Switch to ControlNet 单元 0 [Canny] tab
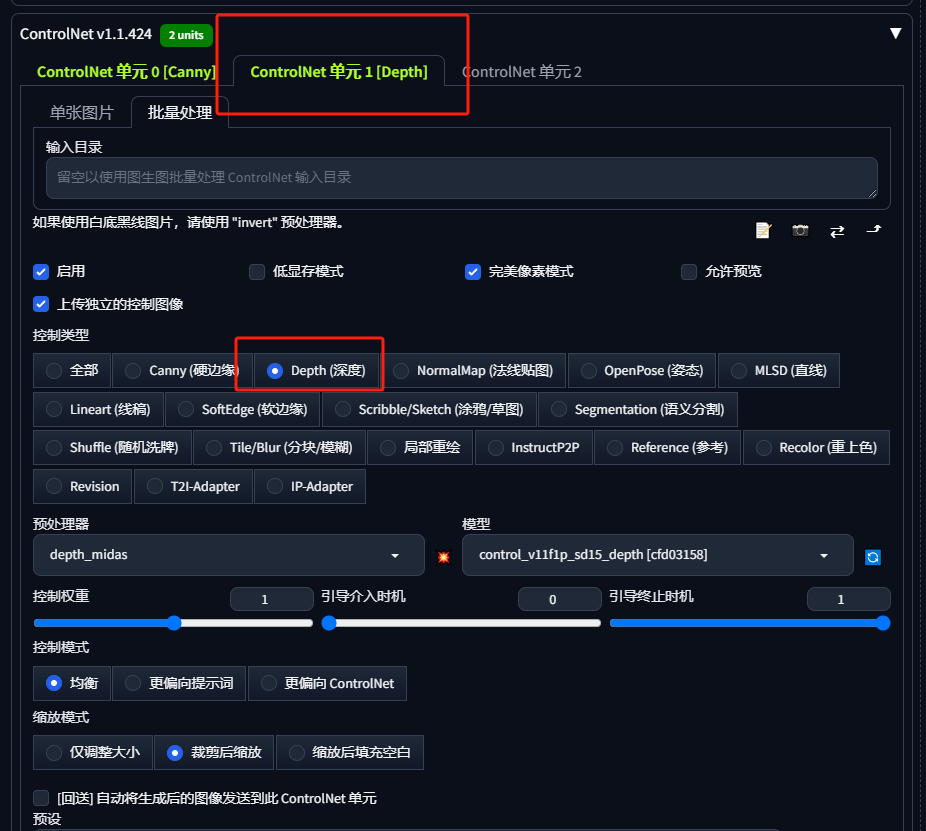 pyautogui.click(x=126, y=72)
